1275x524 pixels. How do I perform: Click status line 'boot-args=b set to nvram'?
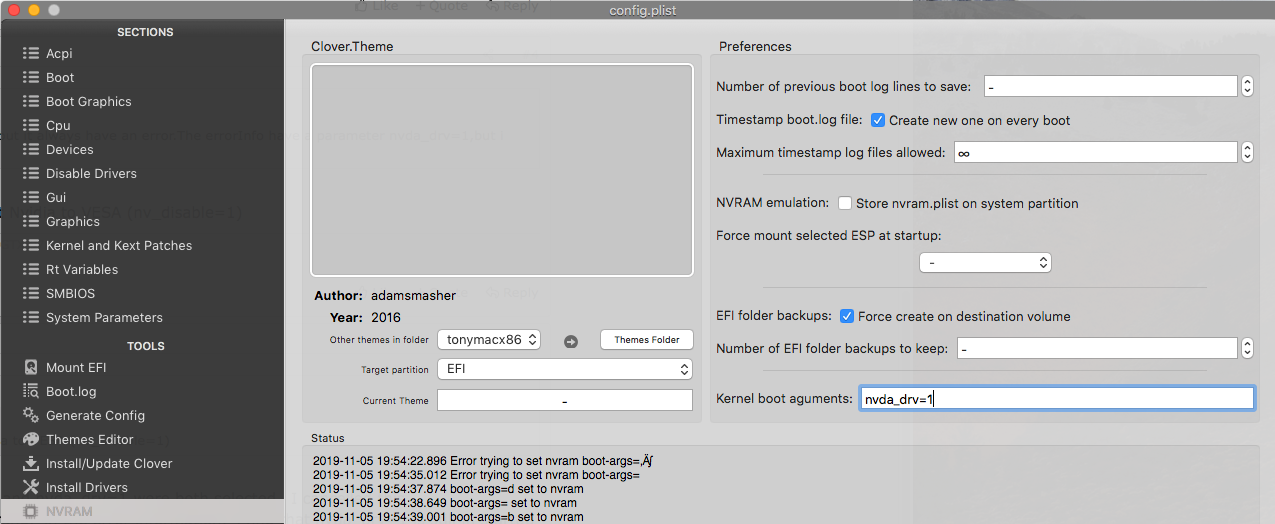(448, 517)
